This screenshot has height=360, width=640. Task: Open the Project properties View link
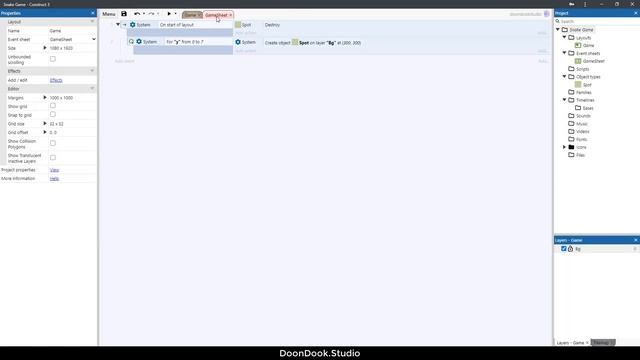(x=54, y=170)
